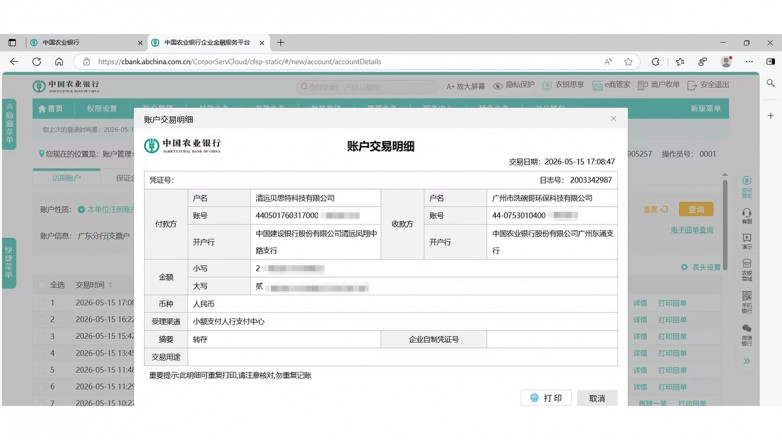The width and height of the screenshot is (782, 440).
Task: Click 打印回单 for row 2
Action: (672, 320)
